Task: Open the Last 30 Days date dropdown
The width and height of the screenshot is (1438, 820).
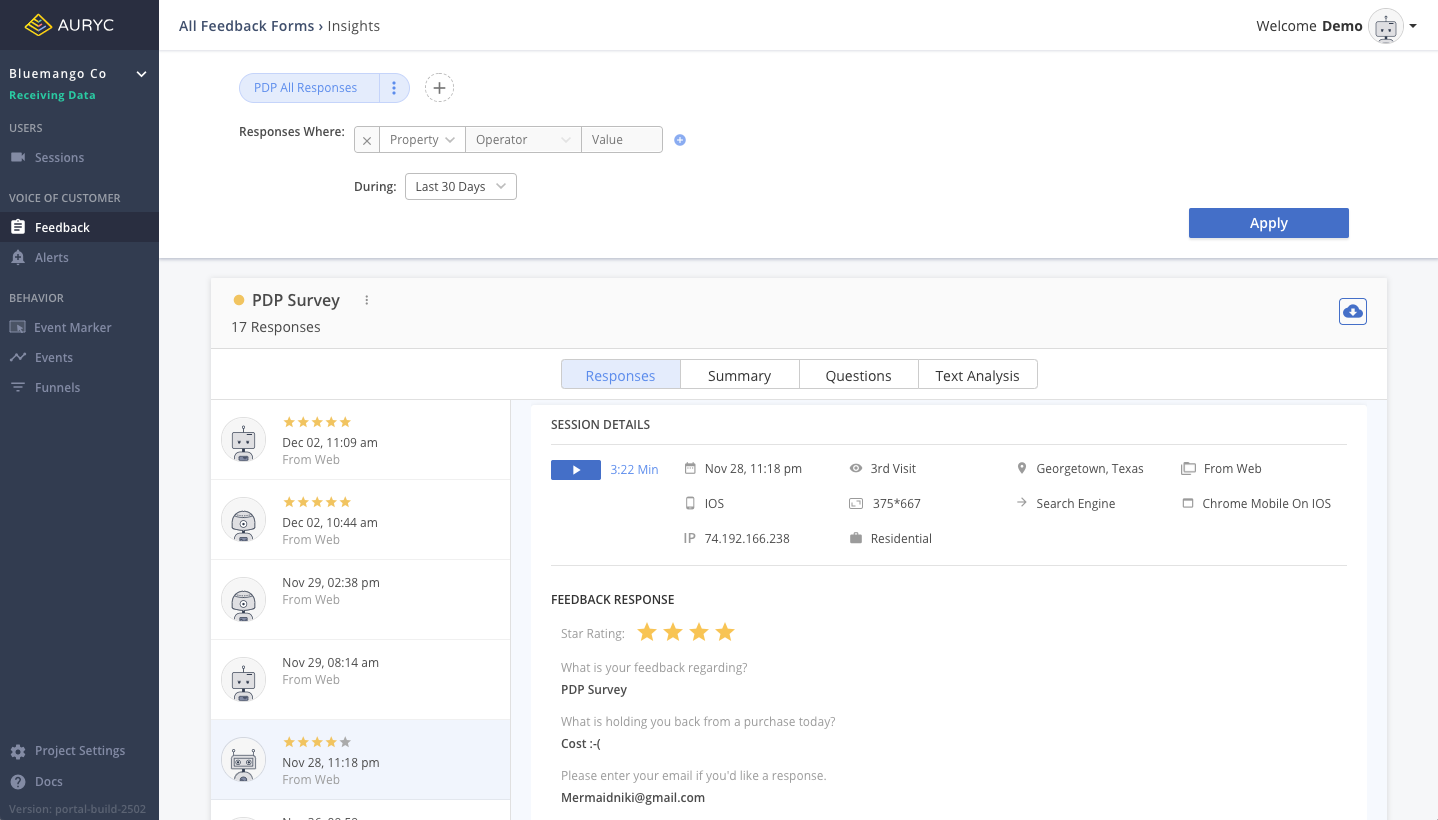Action: coord(460,187)
